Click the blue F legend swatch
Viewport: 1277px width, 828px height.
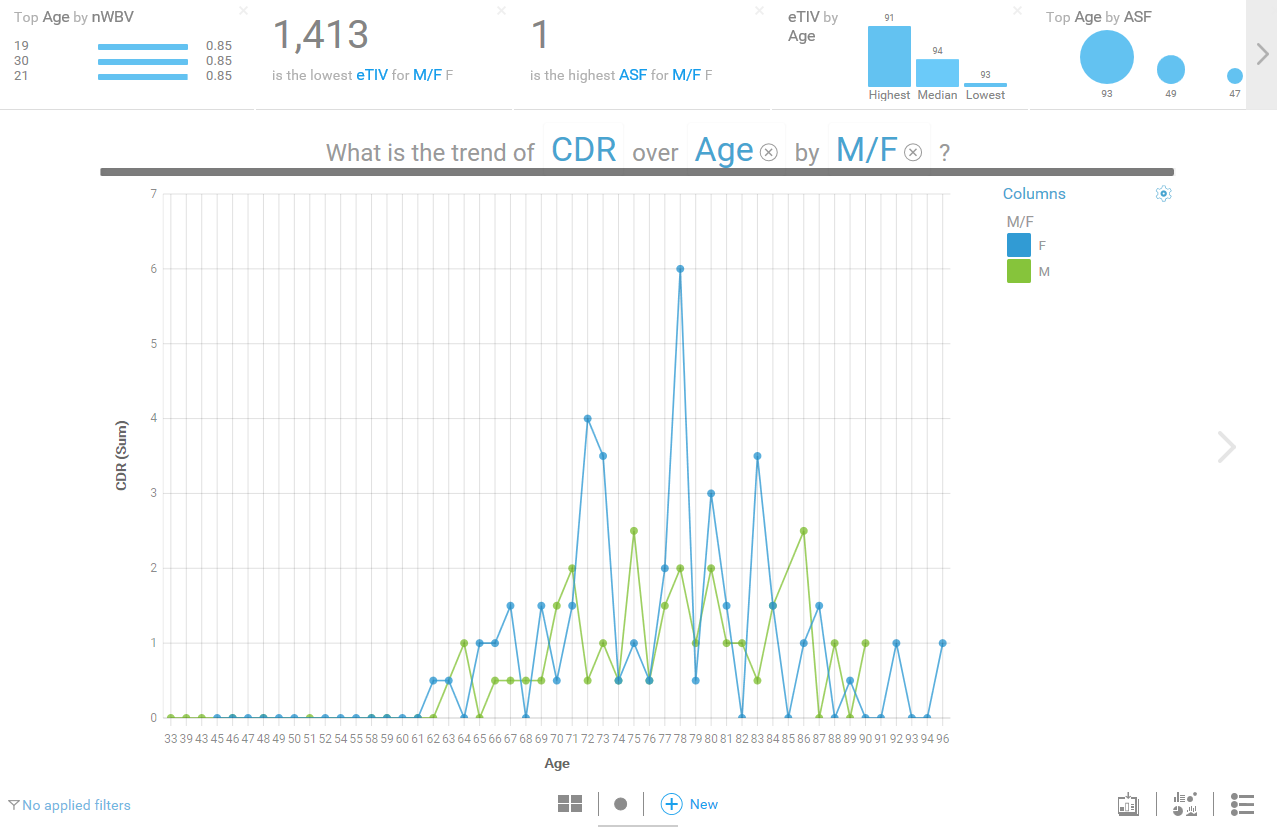[1019, 245]
